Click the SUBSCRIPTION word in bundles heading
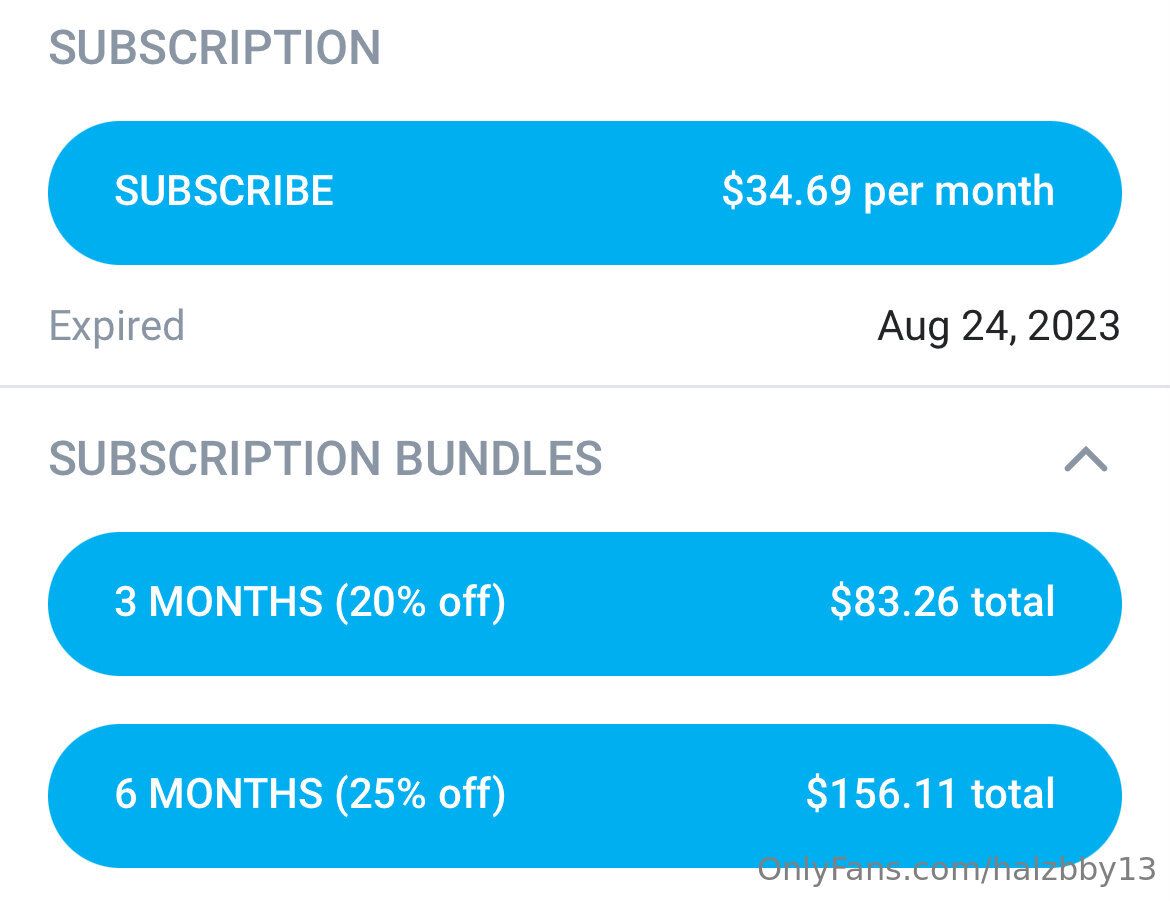Screen dimensions: 1170x901 pyautogui.click(x=215, y=459)
